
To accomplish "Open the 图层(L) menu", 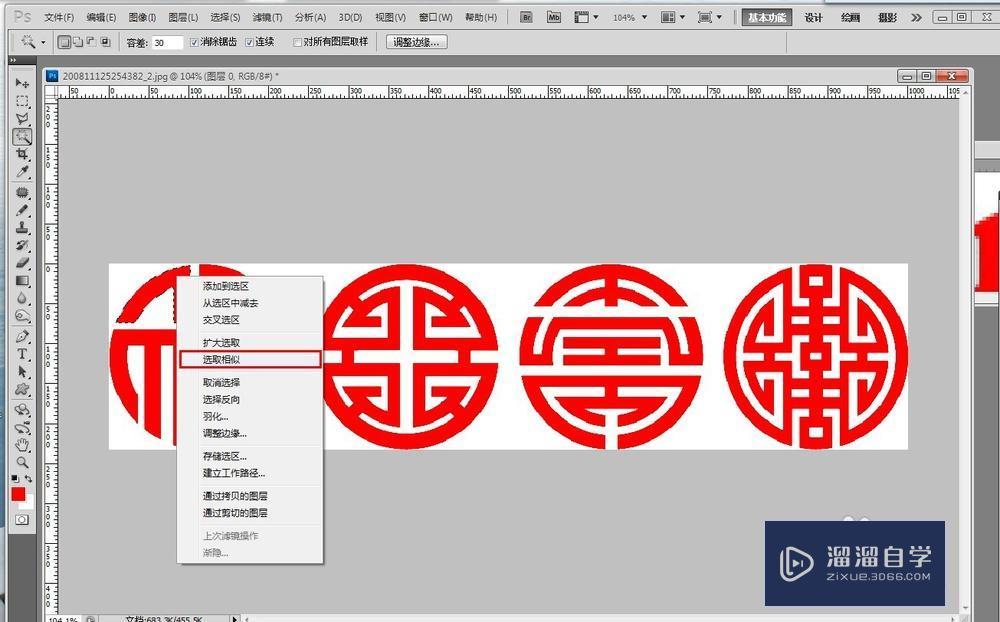I will (x=183, y=17).
